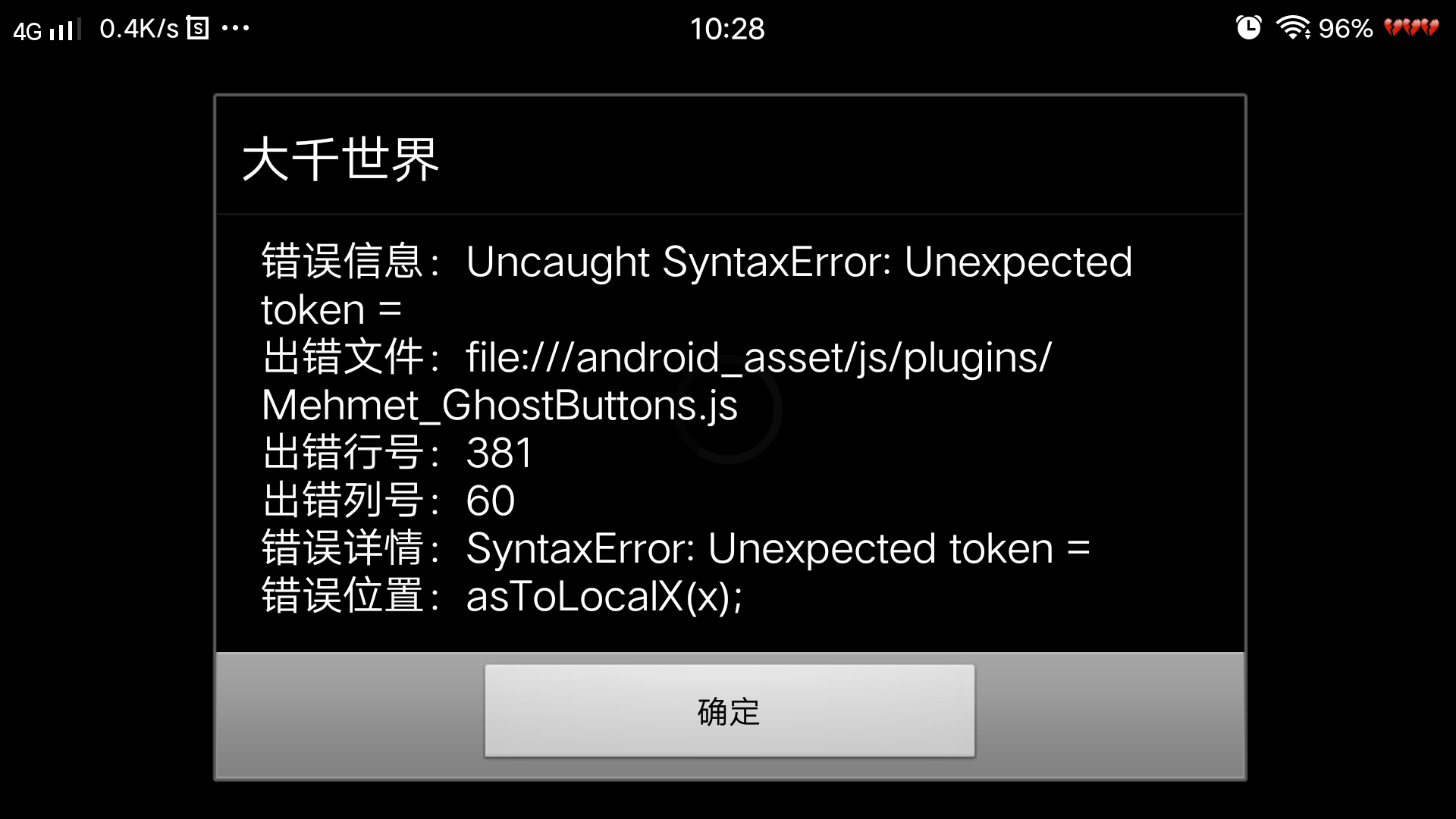This screenshot has width=1456, height=819.
Task: Tap the 错误详情 error details line
Action: coord(676,549)
